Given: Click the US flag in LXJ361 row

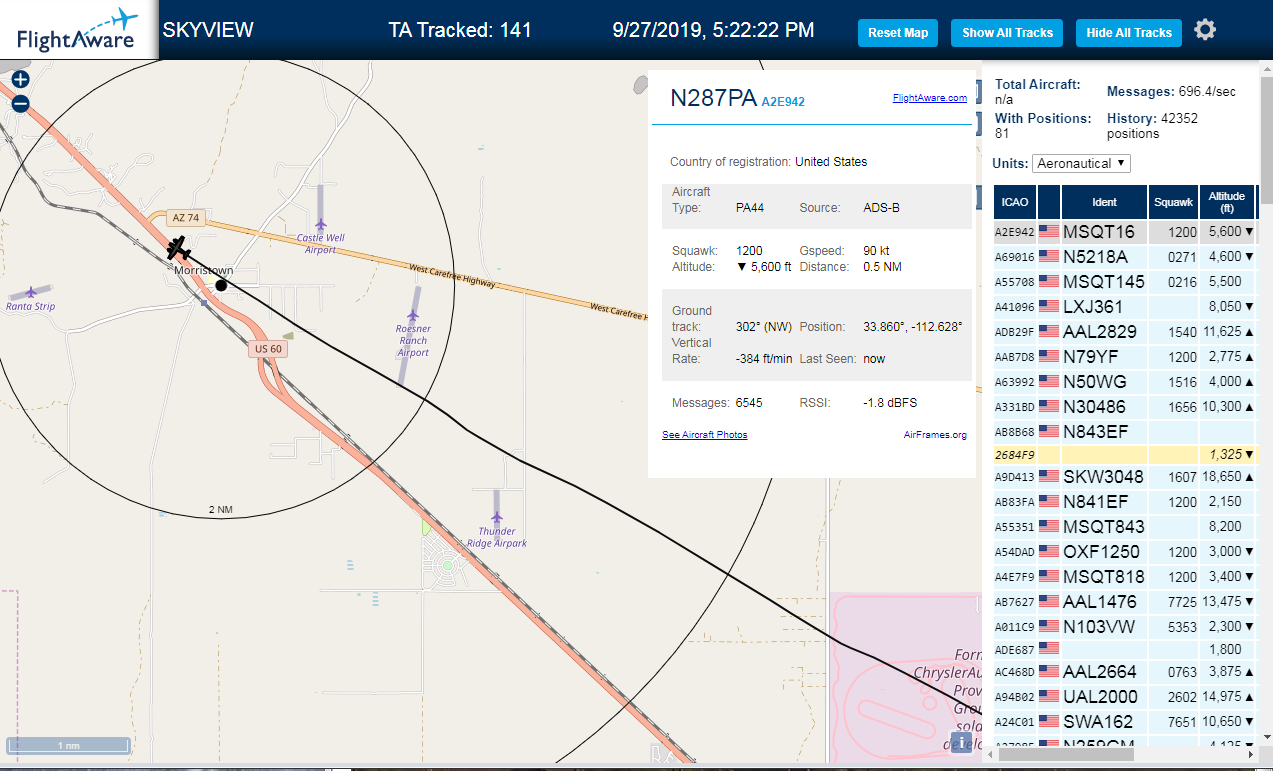Looking at the screenshot, I should tap(1049, 307).
